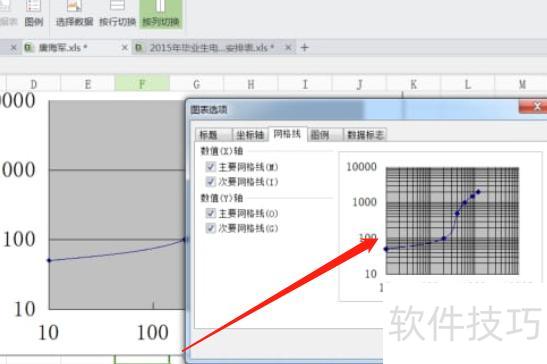The width and height of the screenshot is (547, 364).
Task: Select column L header
Action: 468,84
